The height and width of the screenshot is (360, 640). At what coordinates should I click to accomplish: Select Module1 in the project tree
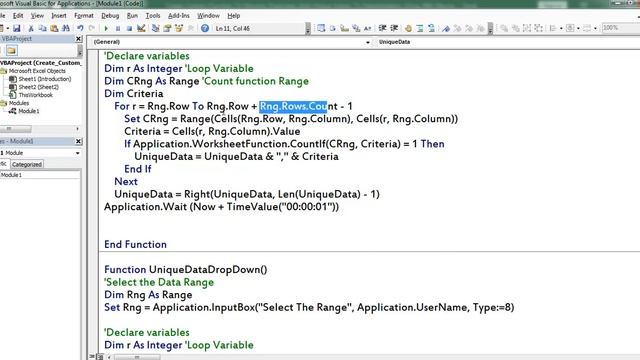click(29, 111)
